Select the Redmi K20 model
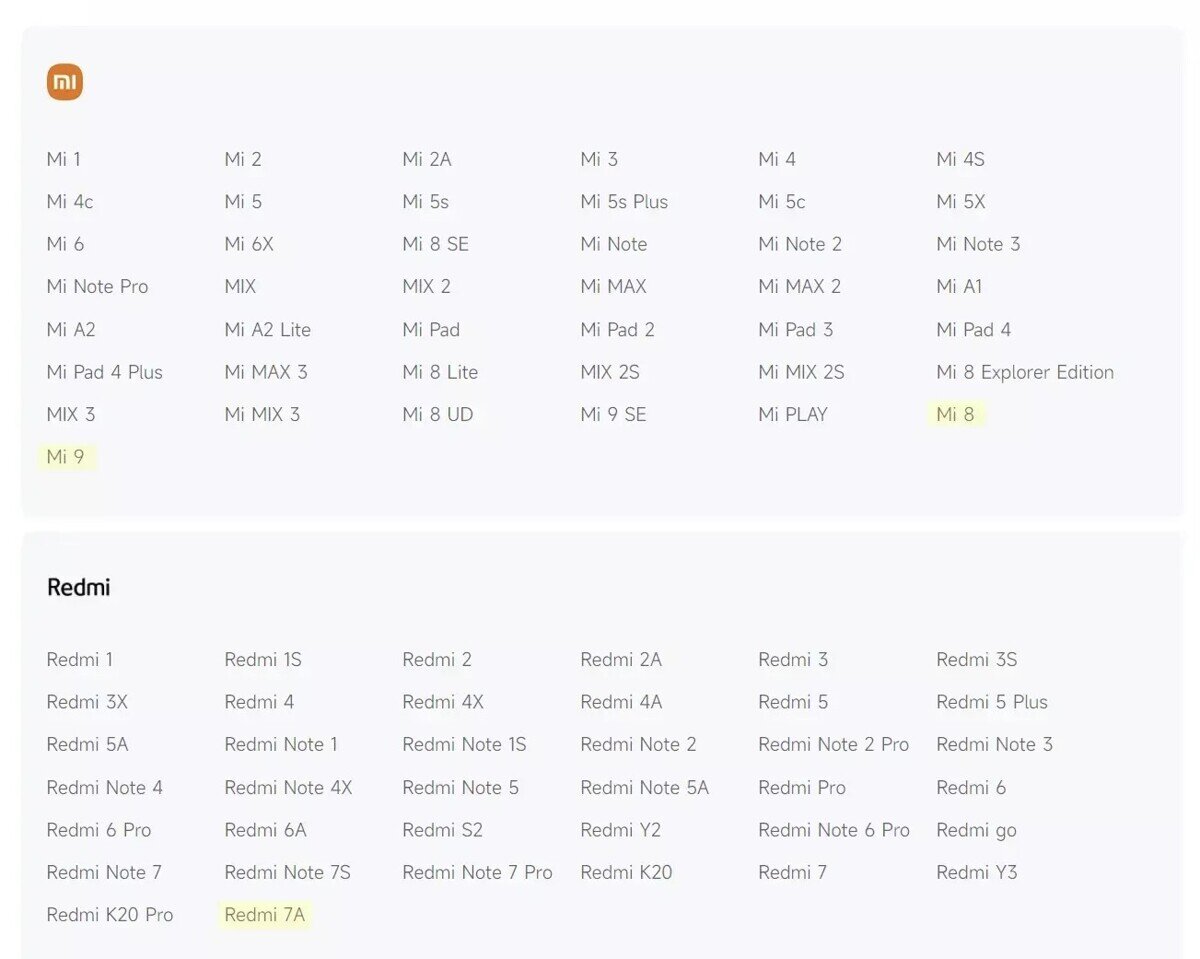Image resolution: width=1200 pixels, height=959 pixels. (x=626, y=873)
